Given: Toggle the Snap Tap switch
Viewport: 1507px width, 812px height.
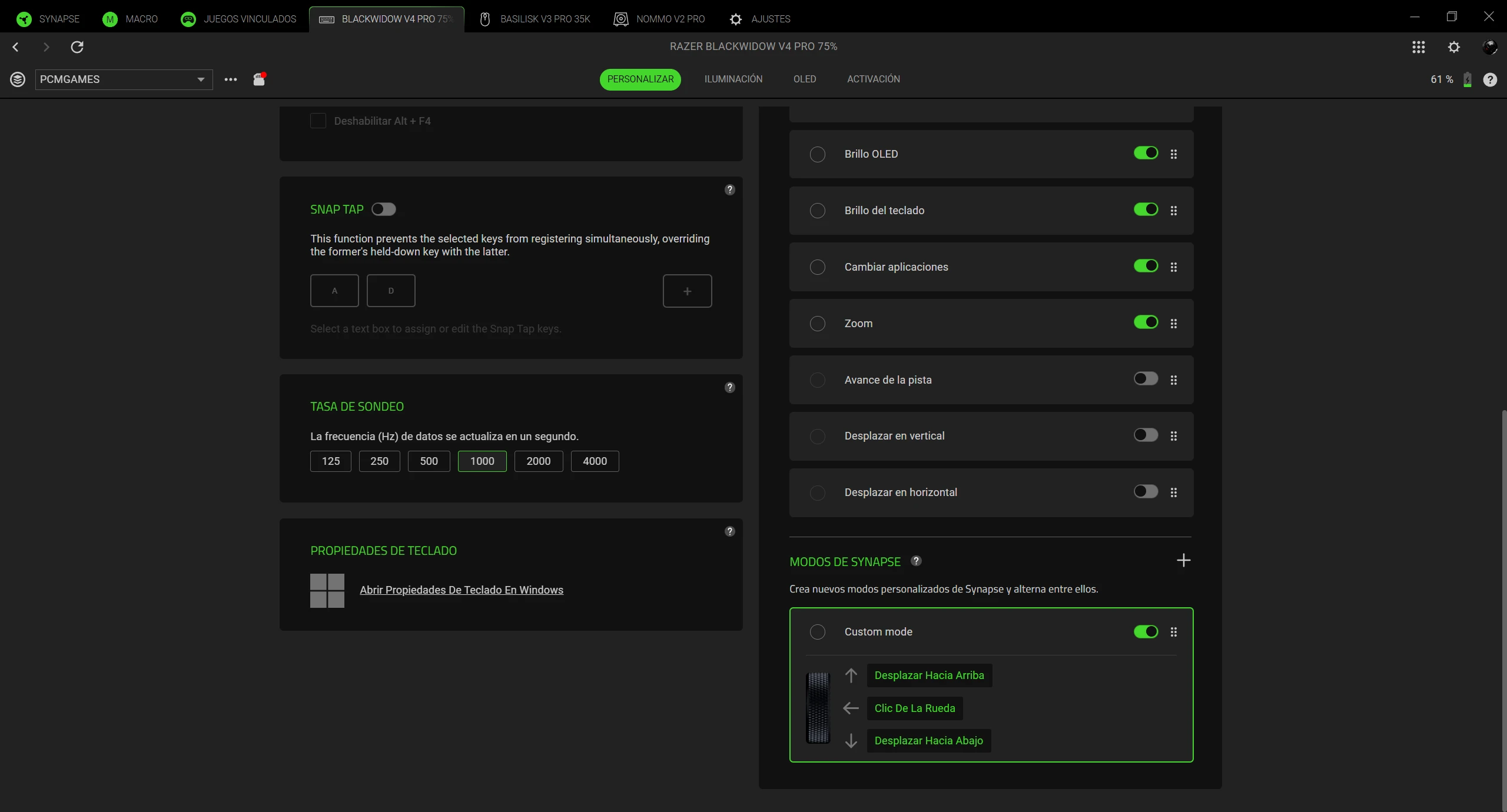Looking at the screenshot, I should pos(384,209).
